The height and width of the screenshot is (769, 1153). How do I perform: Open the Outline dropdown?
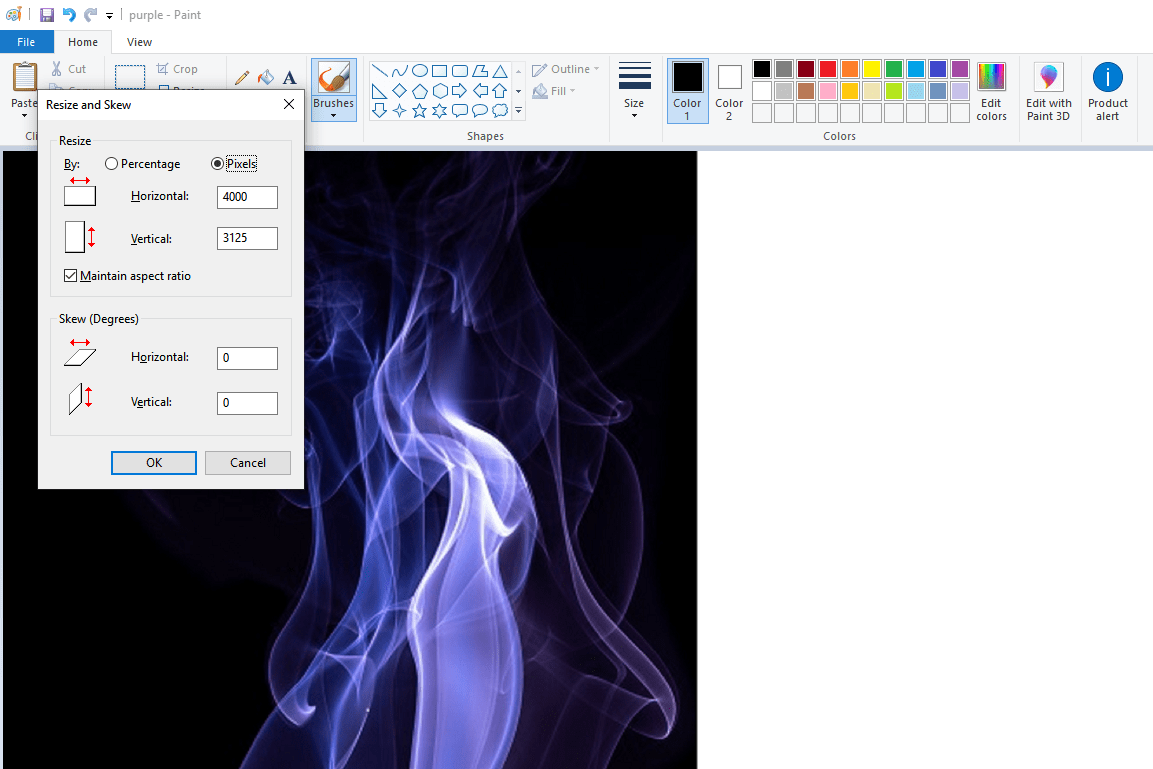566,68
